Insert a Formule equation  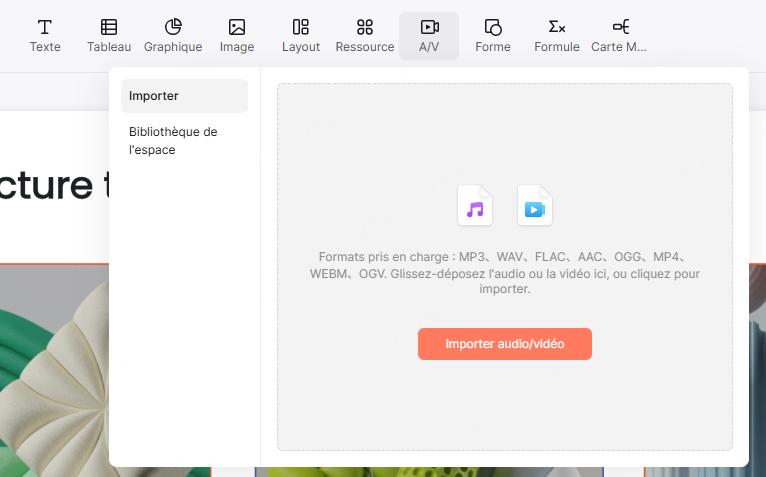point(557,35)
